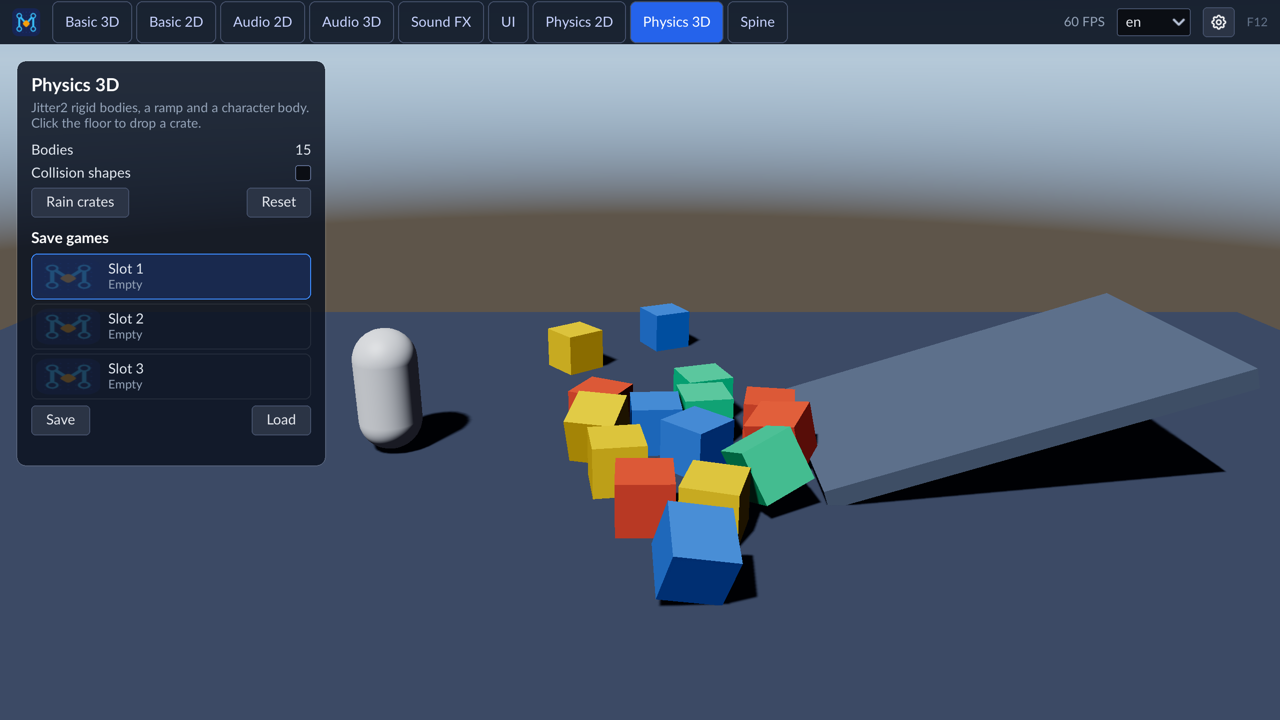Click the app logo icon
1280x720 pixels.
[26, 21]
